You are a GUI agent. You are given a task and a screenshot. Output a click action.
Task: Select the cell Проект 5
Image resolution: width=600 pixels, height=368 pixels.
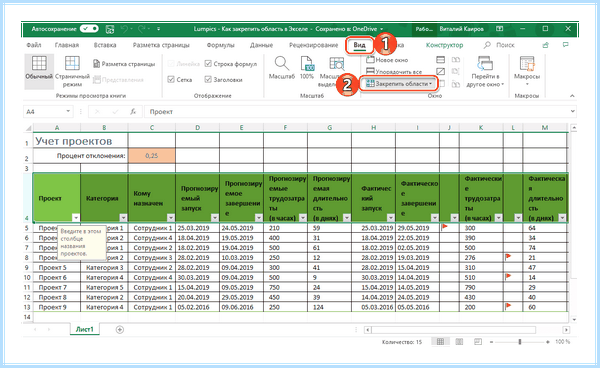coord(57,267)
